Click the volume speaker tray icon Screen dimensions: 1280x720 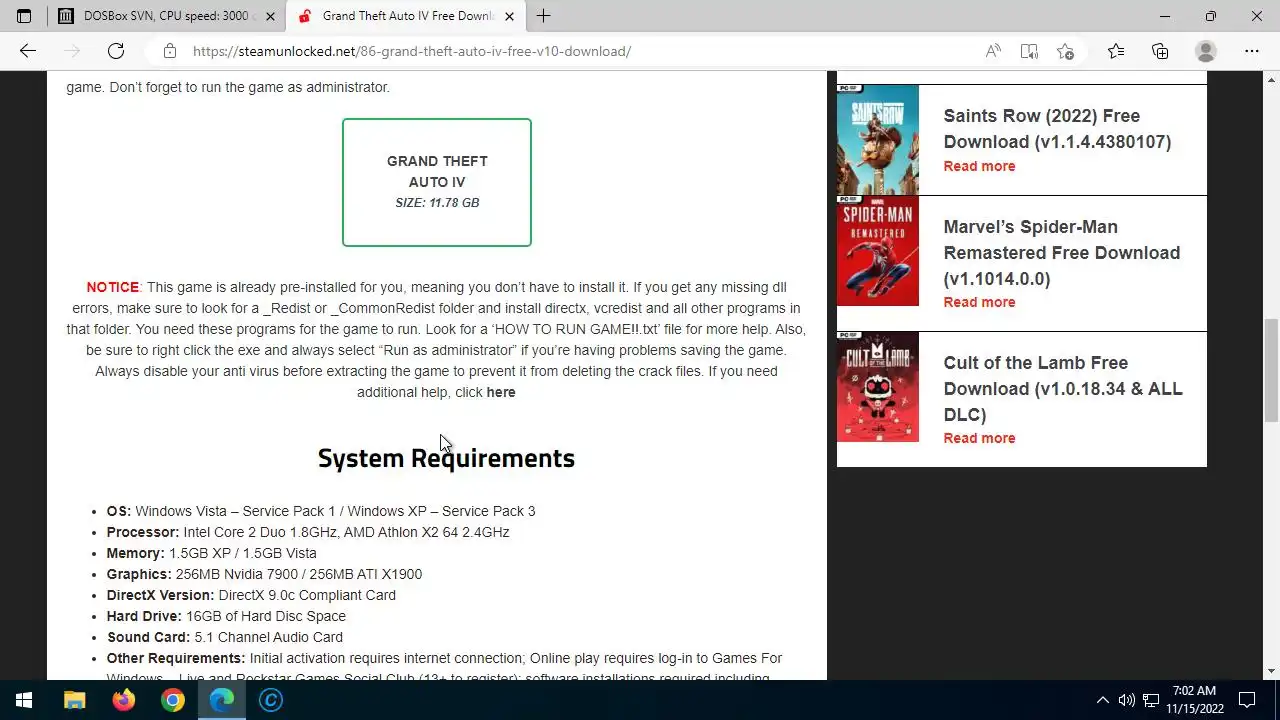pyautogui.click(x=1127, y=700)
